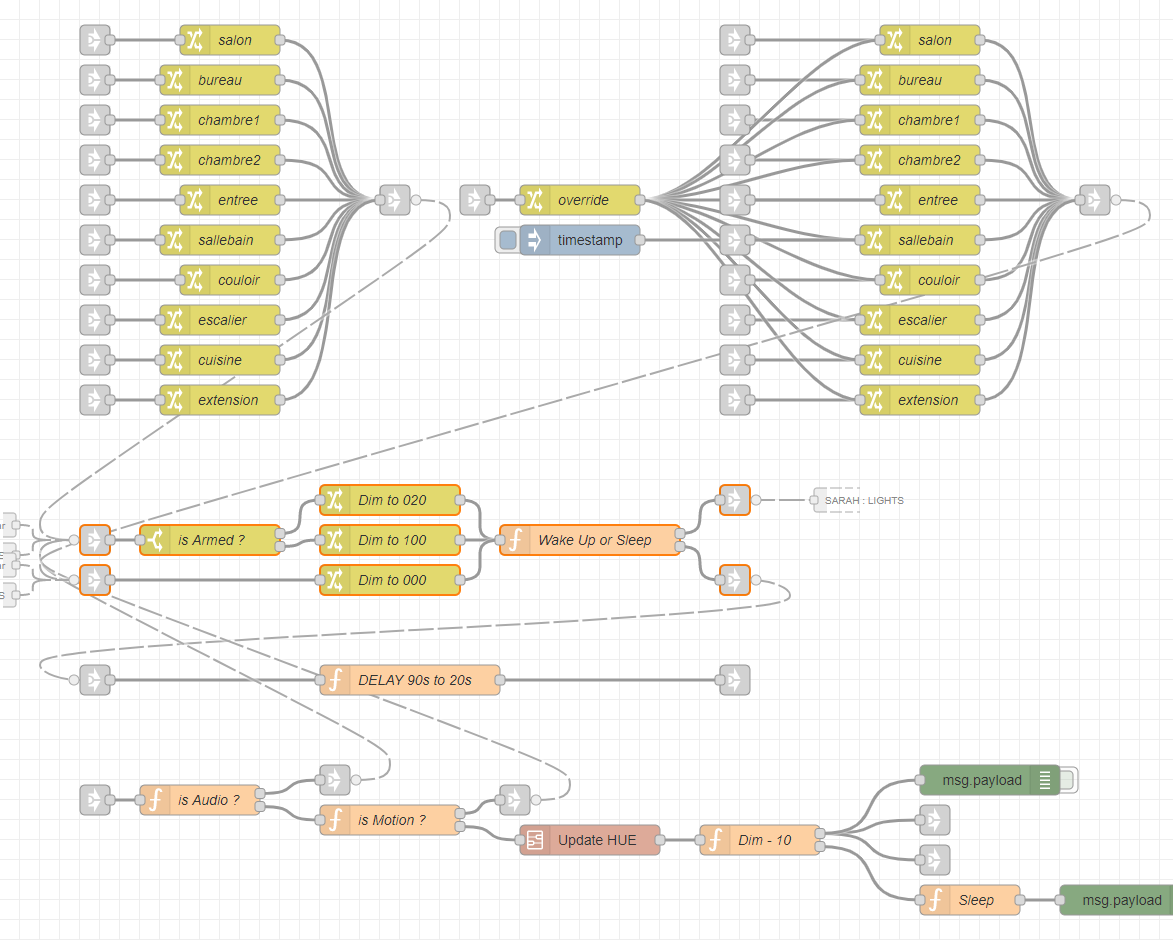The image size is (1173, 940).
Task: Click the Dim to 000 node label
Action: pos(392,580)
